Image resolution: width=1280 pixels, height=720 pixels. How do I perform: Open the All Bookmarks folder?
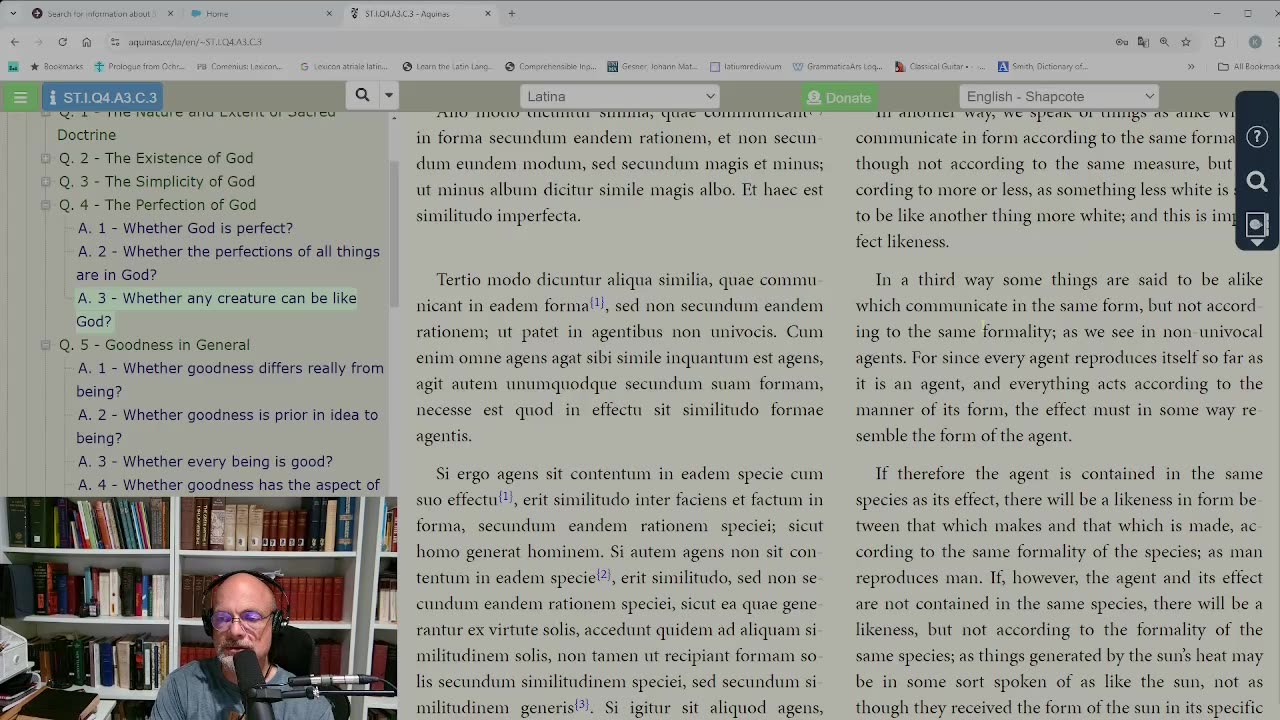pos(1247,67)
